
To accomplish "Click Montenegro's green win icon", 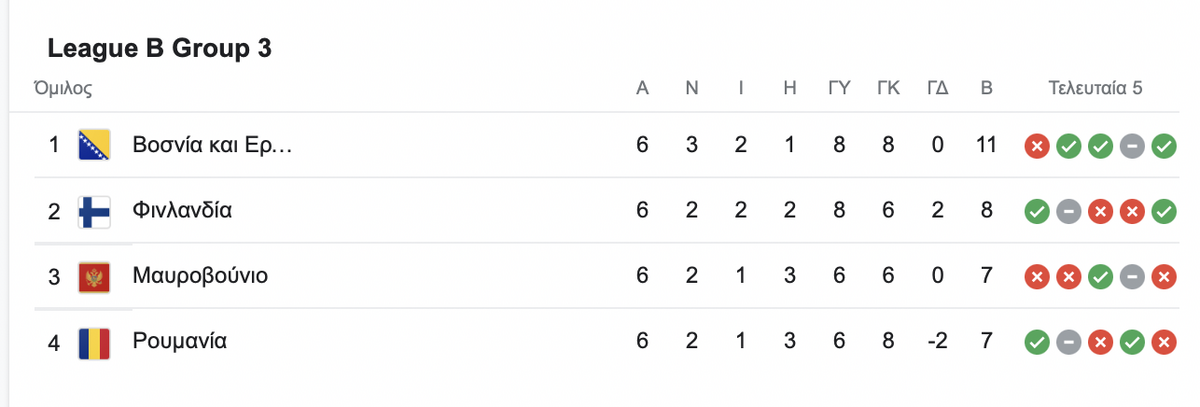I will tap(1100, 277).
